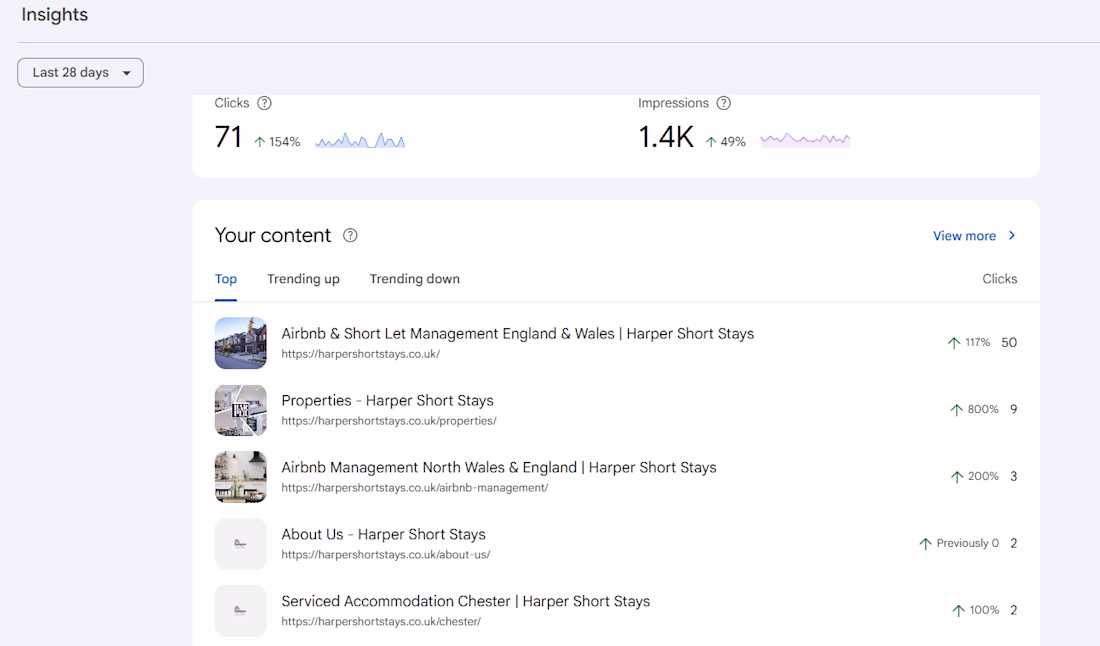Image resolution: width=1100 pixels, height=646 pixels.
Task: Click the Airbnb Management page thumbnail
Action: click(241, 477)
